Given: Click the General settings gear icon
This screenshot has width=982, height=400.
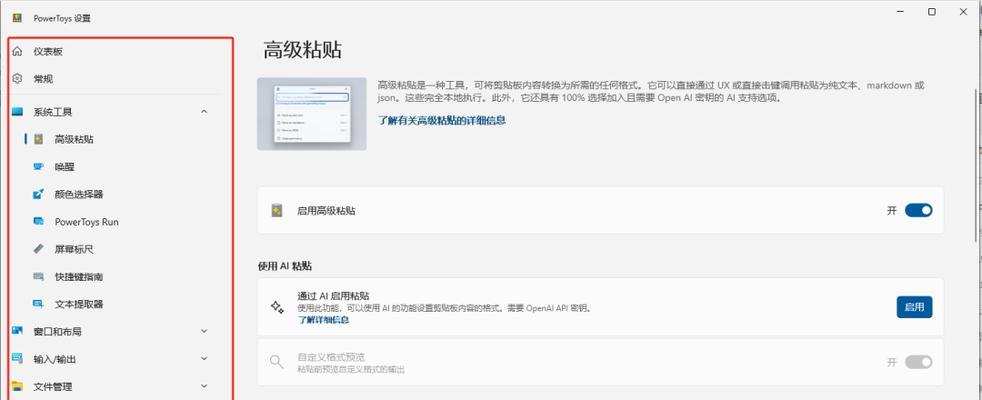Looking at the screenshot, I should (x=18, y=79).
